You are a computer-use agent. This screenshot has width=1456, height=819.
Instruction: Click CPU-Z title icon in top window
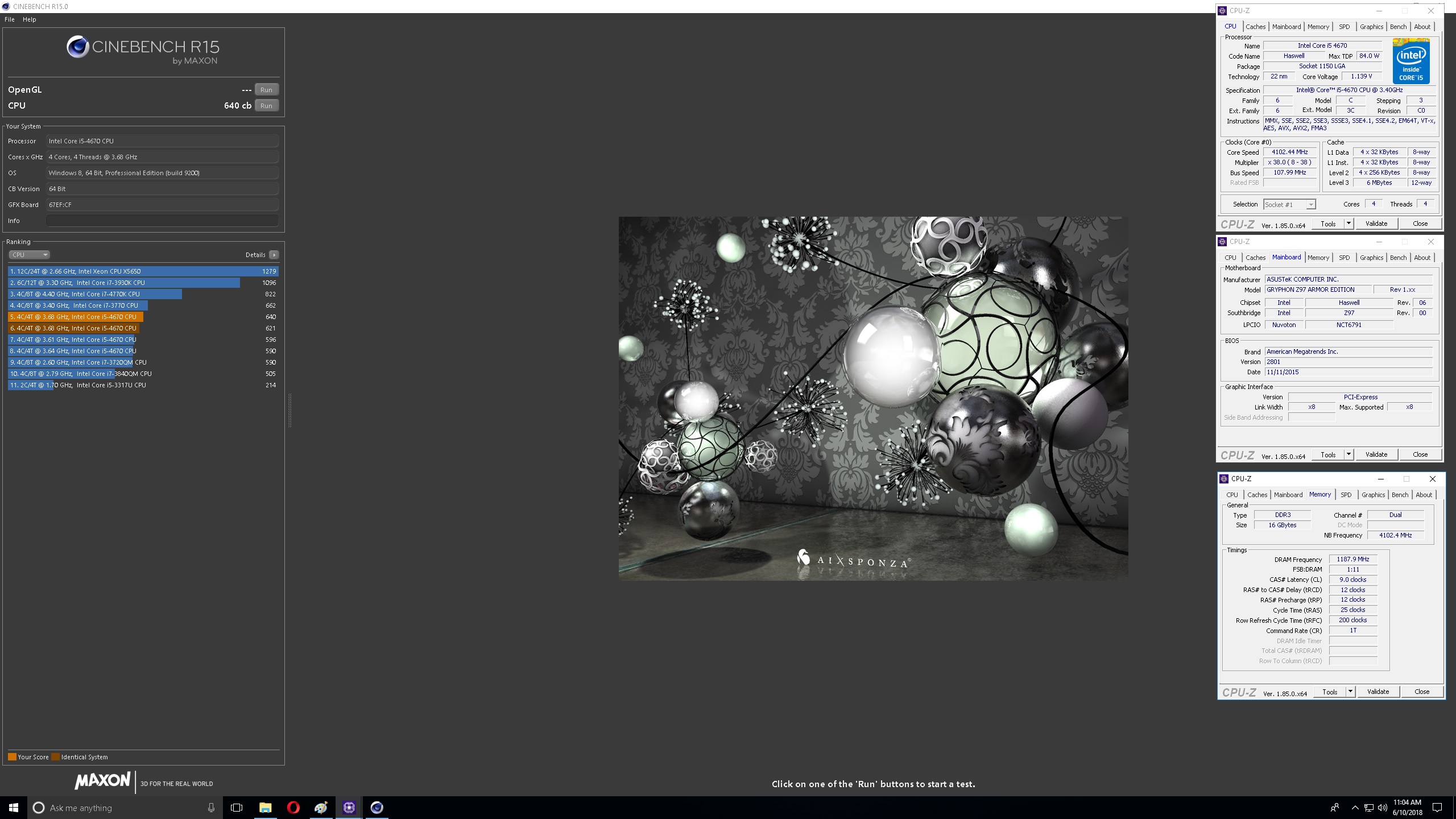(x=1223, y=11)
